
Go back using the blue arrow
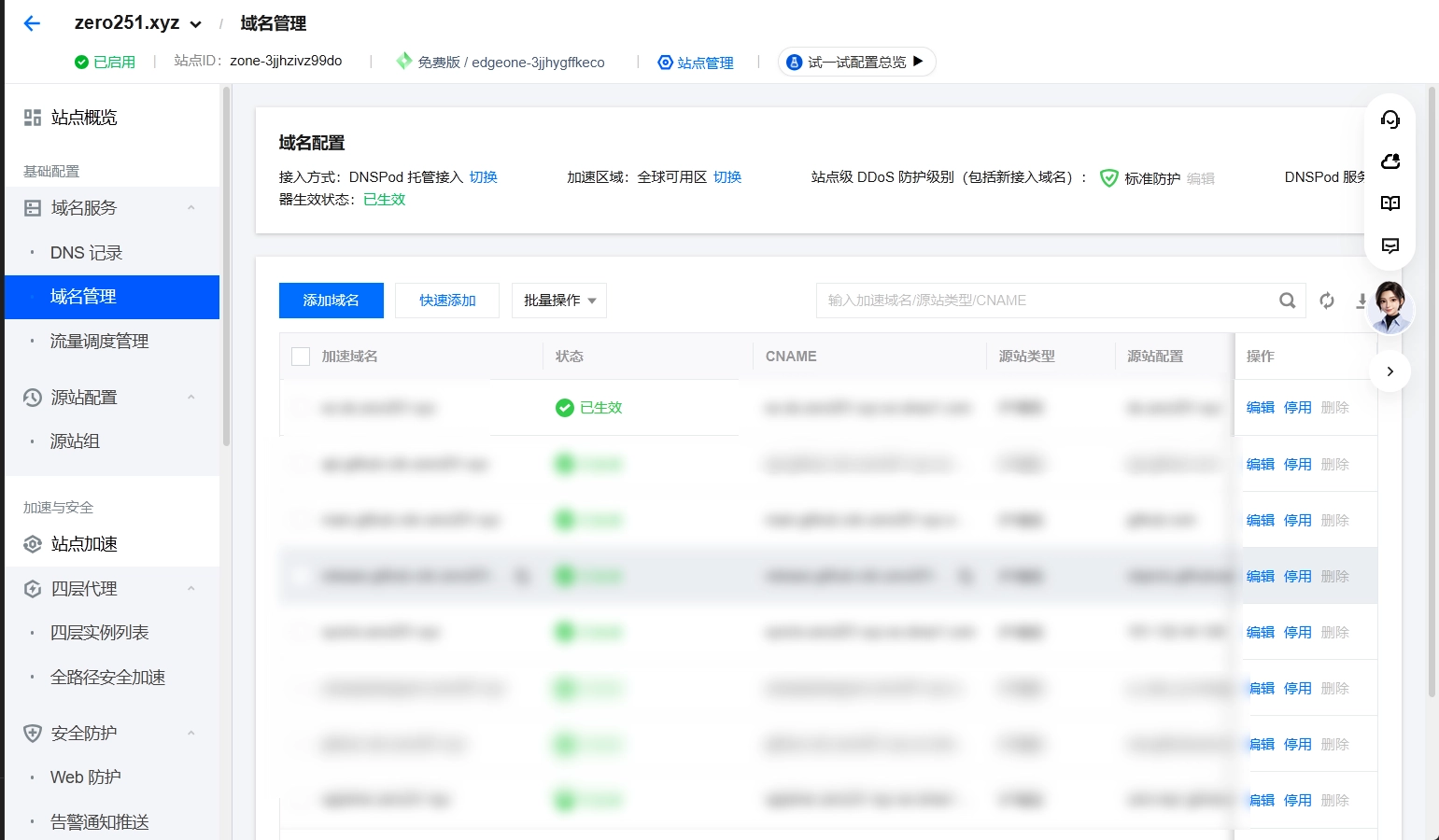[x=32, y=23]
